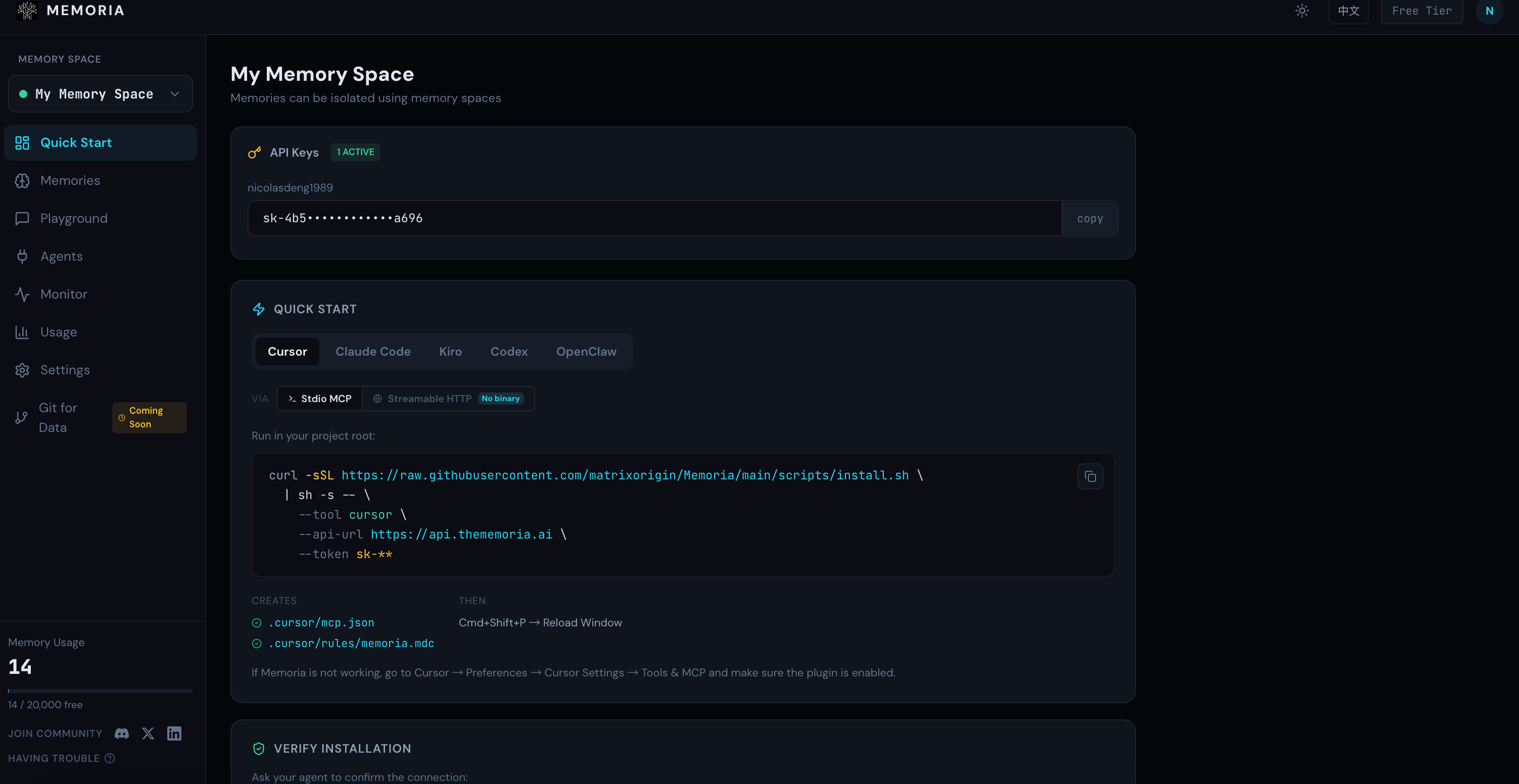This screenshot has height=784, width=1519.
Task: Select Stdio MCP connection method
Action: 319,399
